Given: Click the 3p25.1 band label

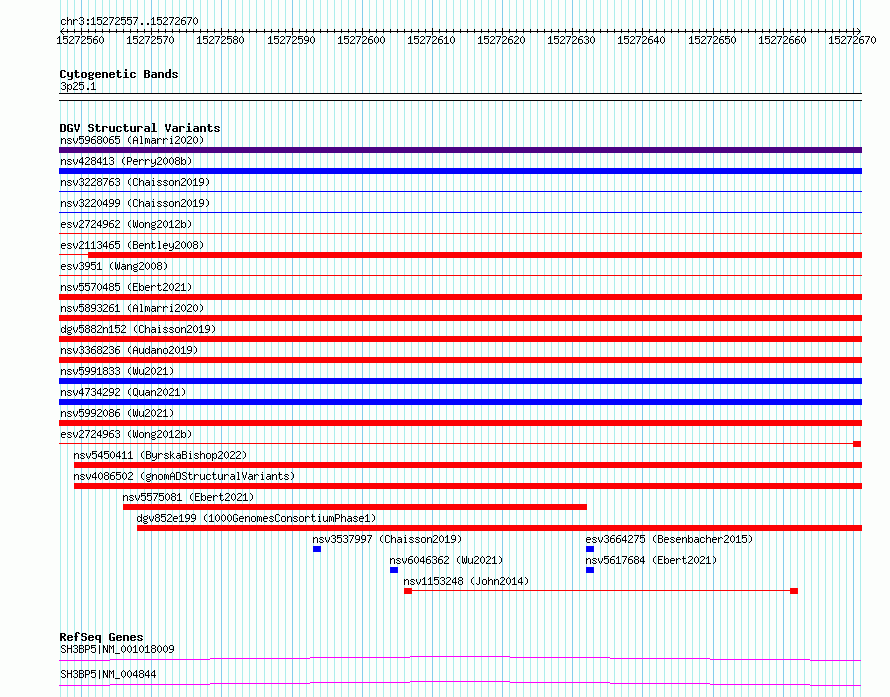Looking at the screenshot, I should [x=78, y=86].
